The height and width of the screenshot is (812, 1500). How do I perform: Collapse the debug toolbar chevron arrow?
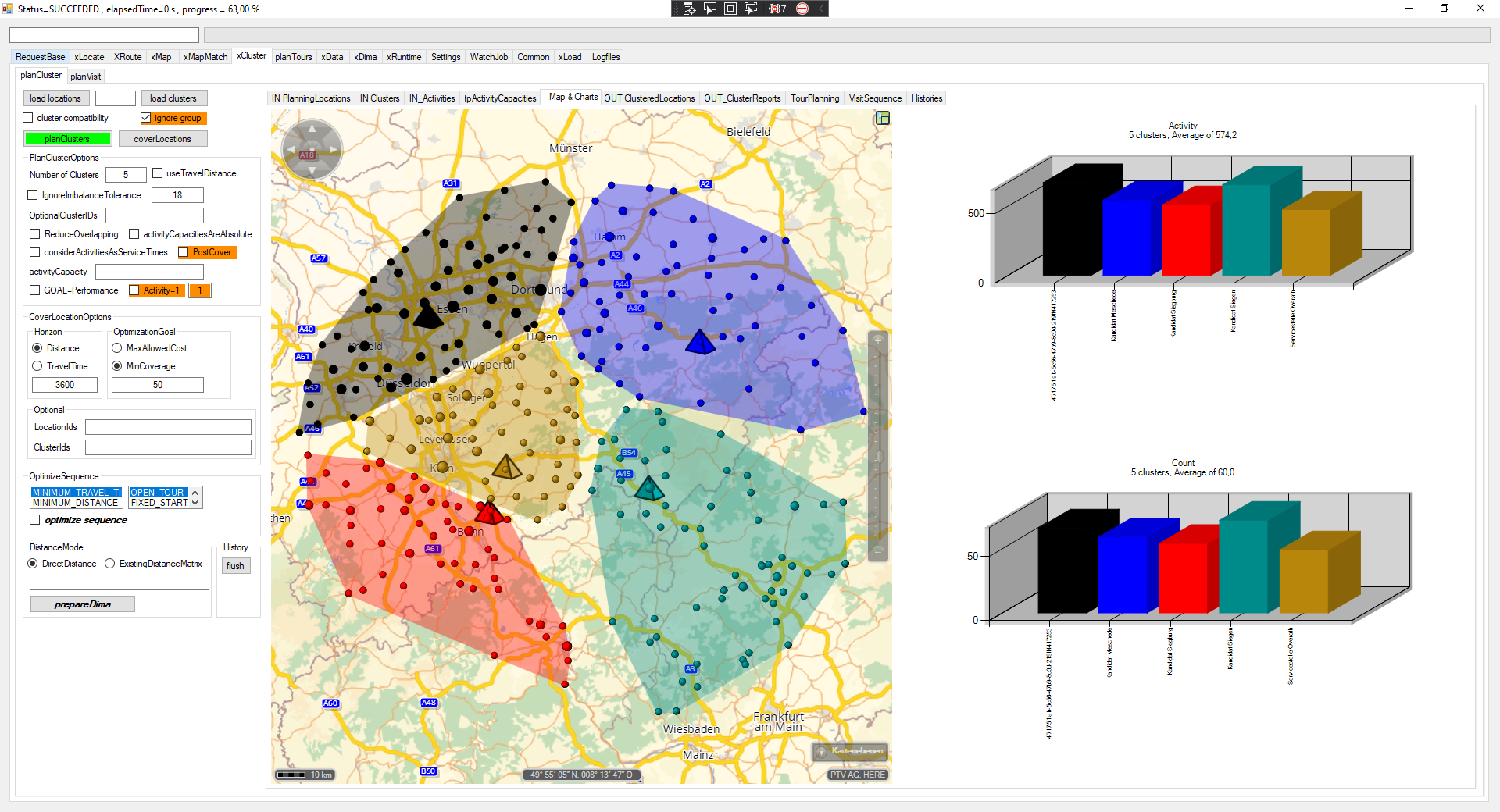(821, 9)
